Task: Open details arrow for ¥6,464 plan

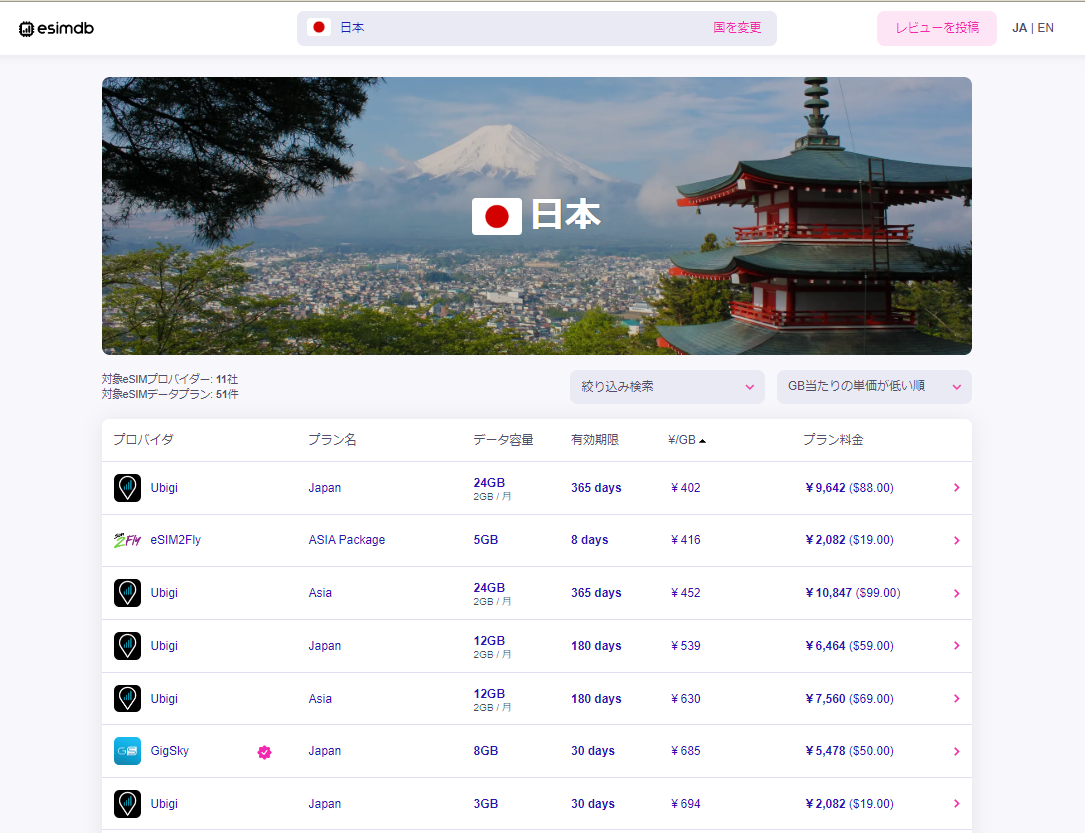Action: point(956,646)
